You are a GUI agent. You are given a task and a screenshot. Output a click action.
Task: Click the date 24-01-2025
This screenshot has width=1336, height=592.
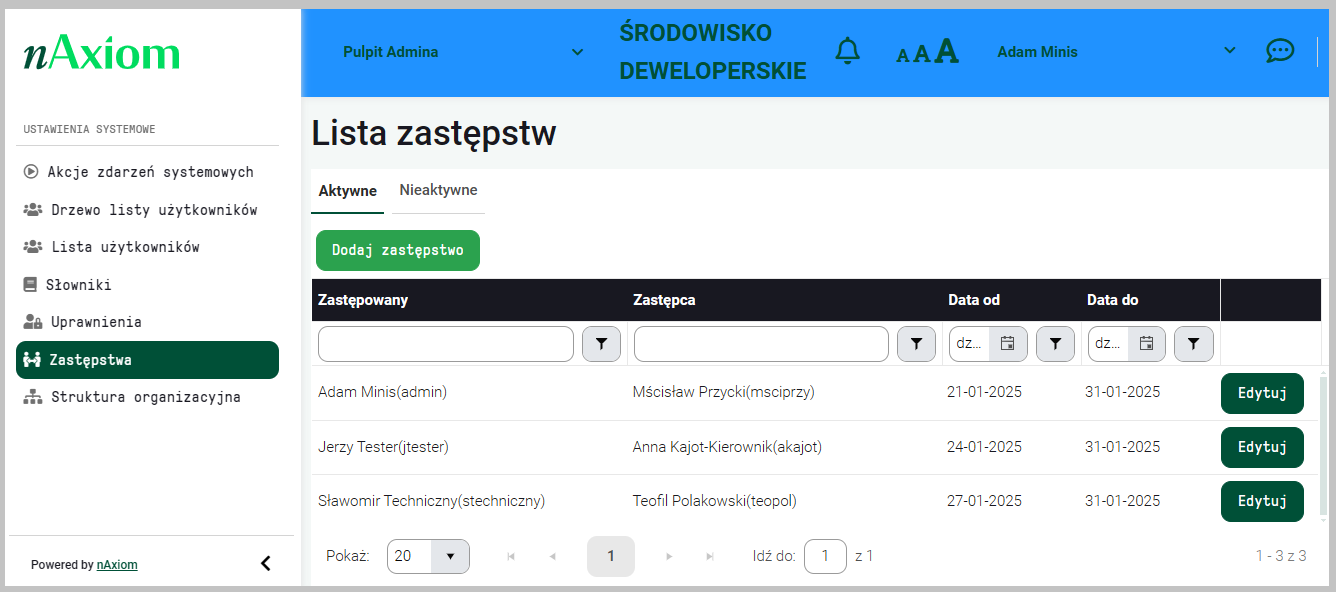984,447
